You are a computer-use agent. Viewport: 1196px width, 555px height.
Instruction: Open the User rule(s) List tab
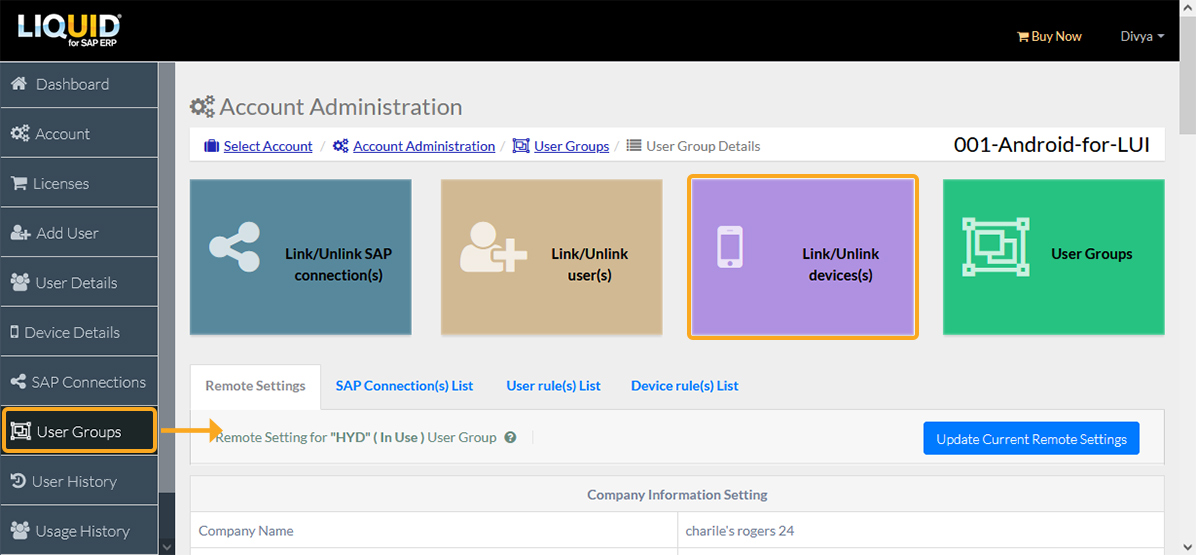click(553, 386)
